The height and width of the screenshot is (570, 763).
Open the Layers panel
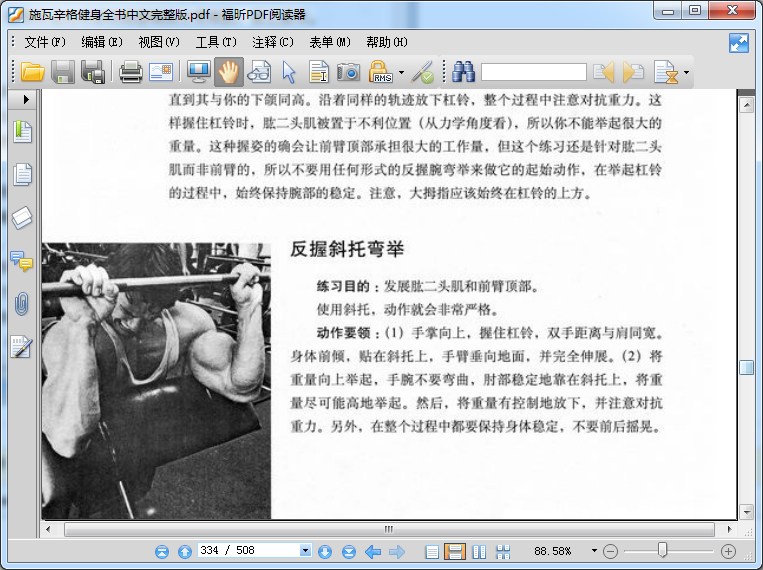coord(22,217)
